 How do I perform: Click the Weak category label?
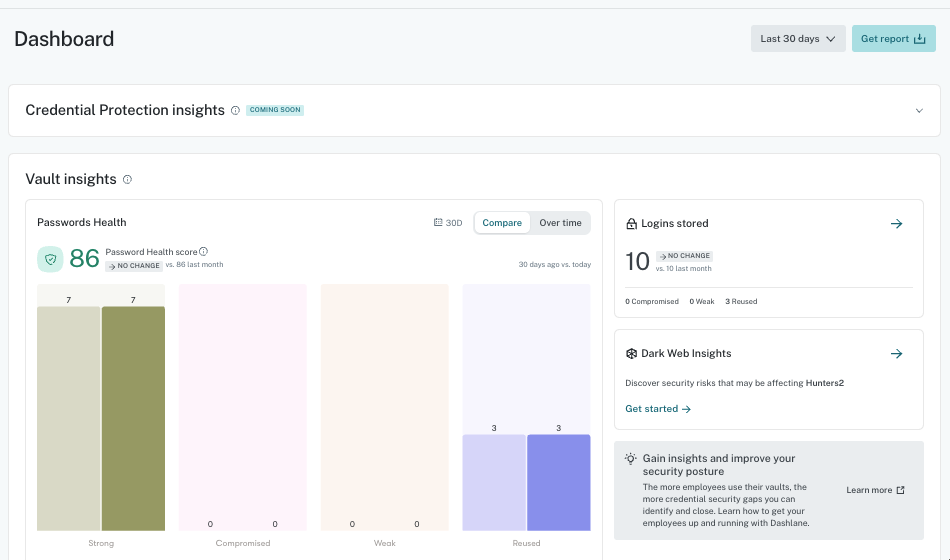[385, 544]
